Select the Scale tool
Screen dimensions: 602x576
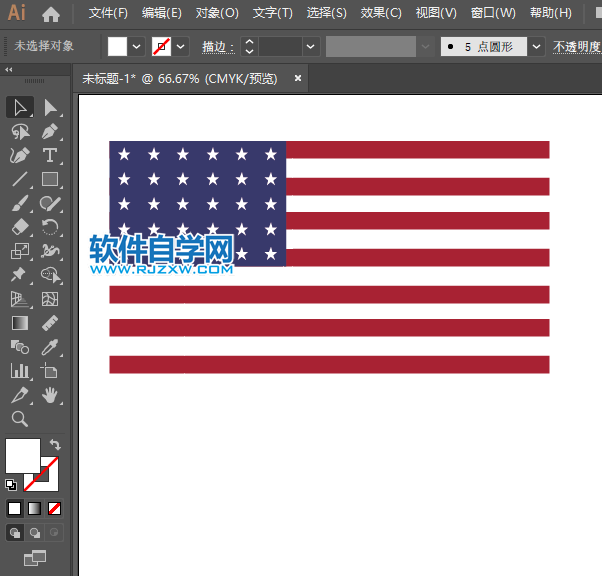click(20, 251)
